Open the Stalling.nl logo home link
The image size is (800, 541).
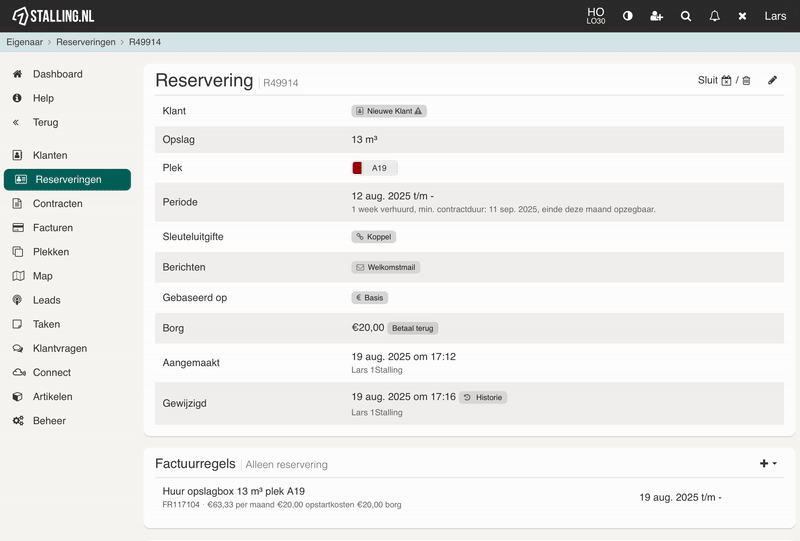[x=53, y=16]
